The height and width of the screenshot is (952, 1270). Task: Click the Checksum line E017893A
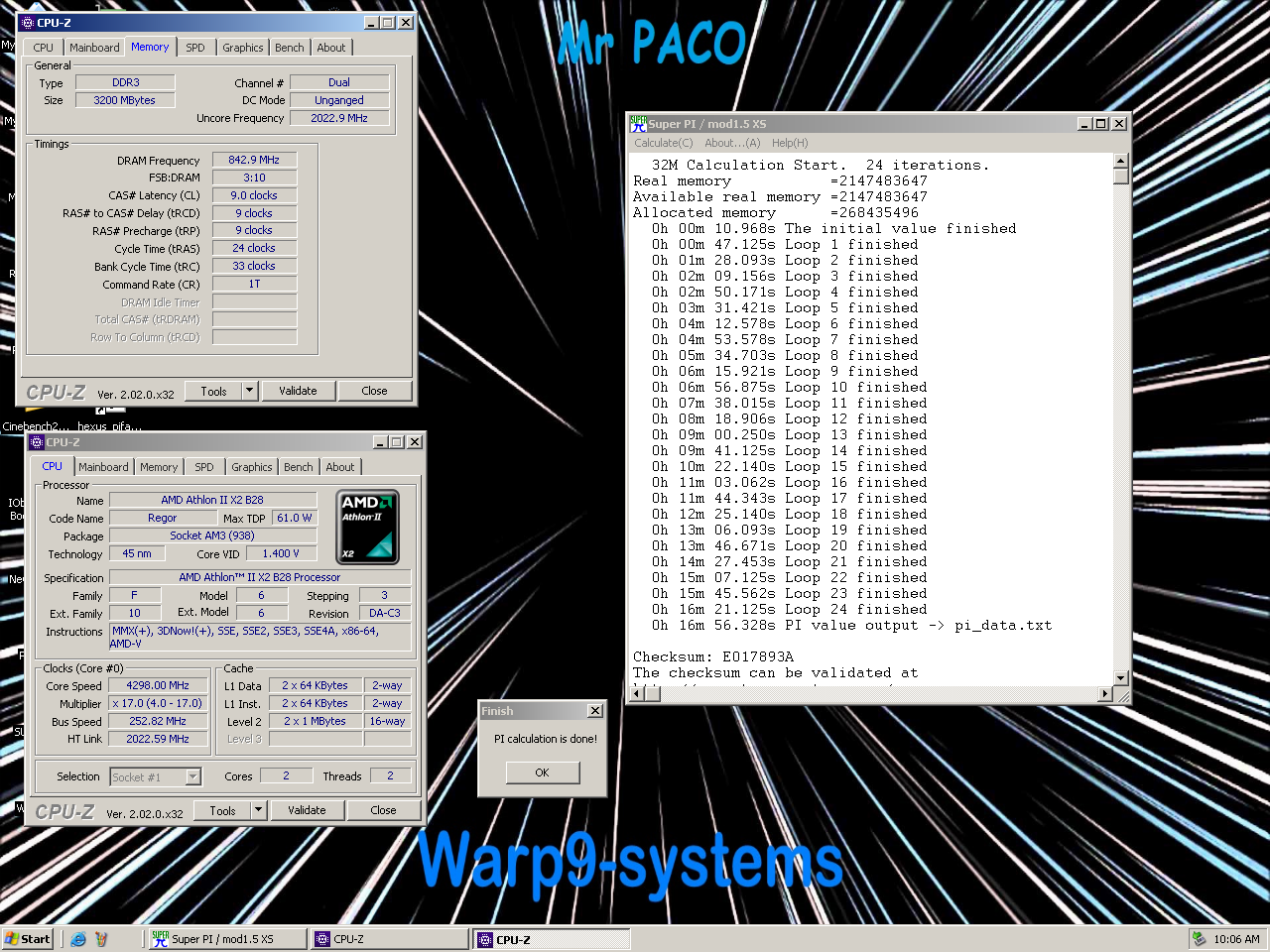point(713,656)
